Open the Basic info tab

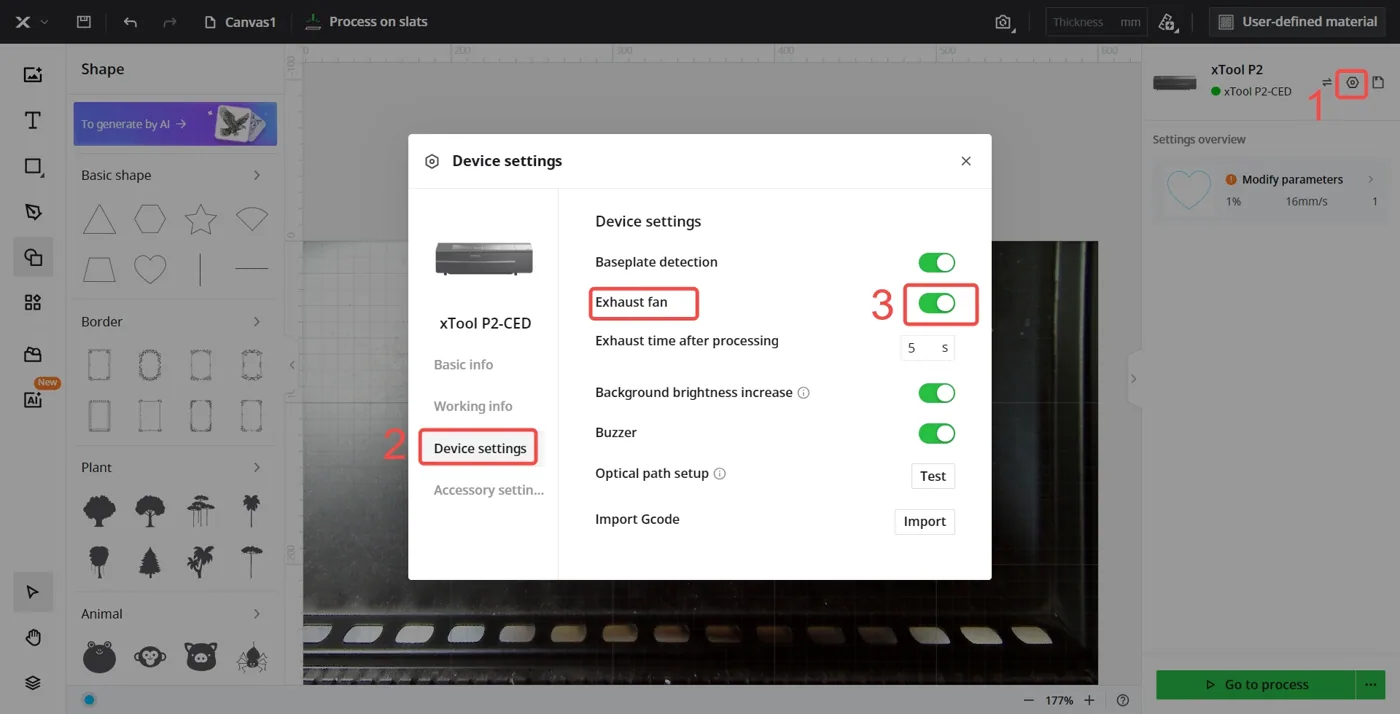pos(463,364)
